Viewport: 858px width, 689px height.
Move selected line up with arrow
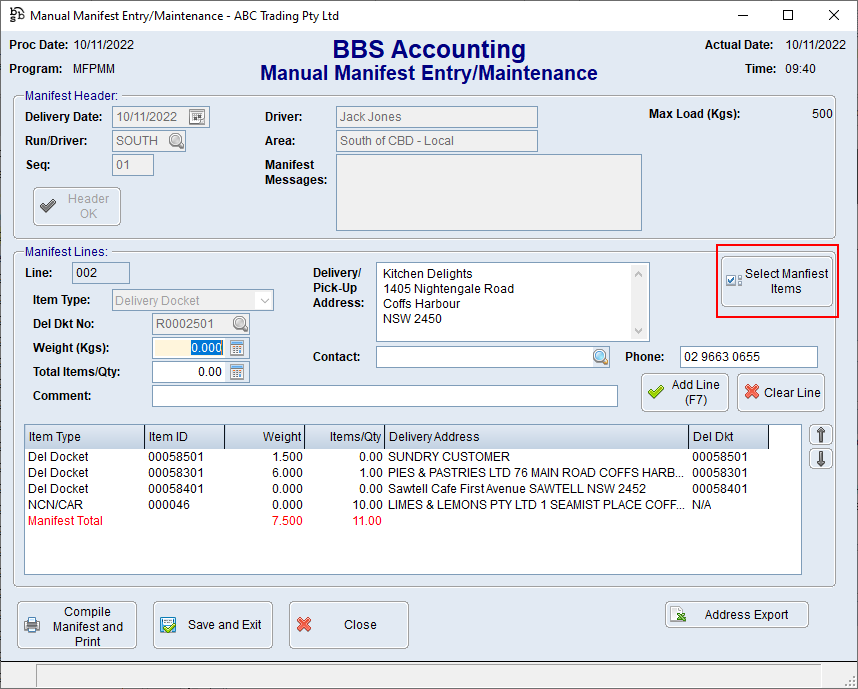click(820, 435)
